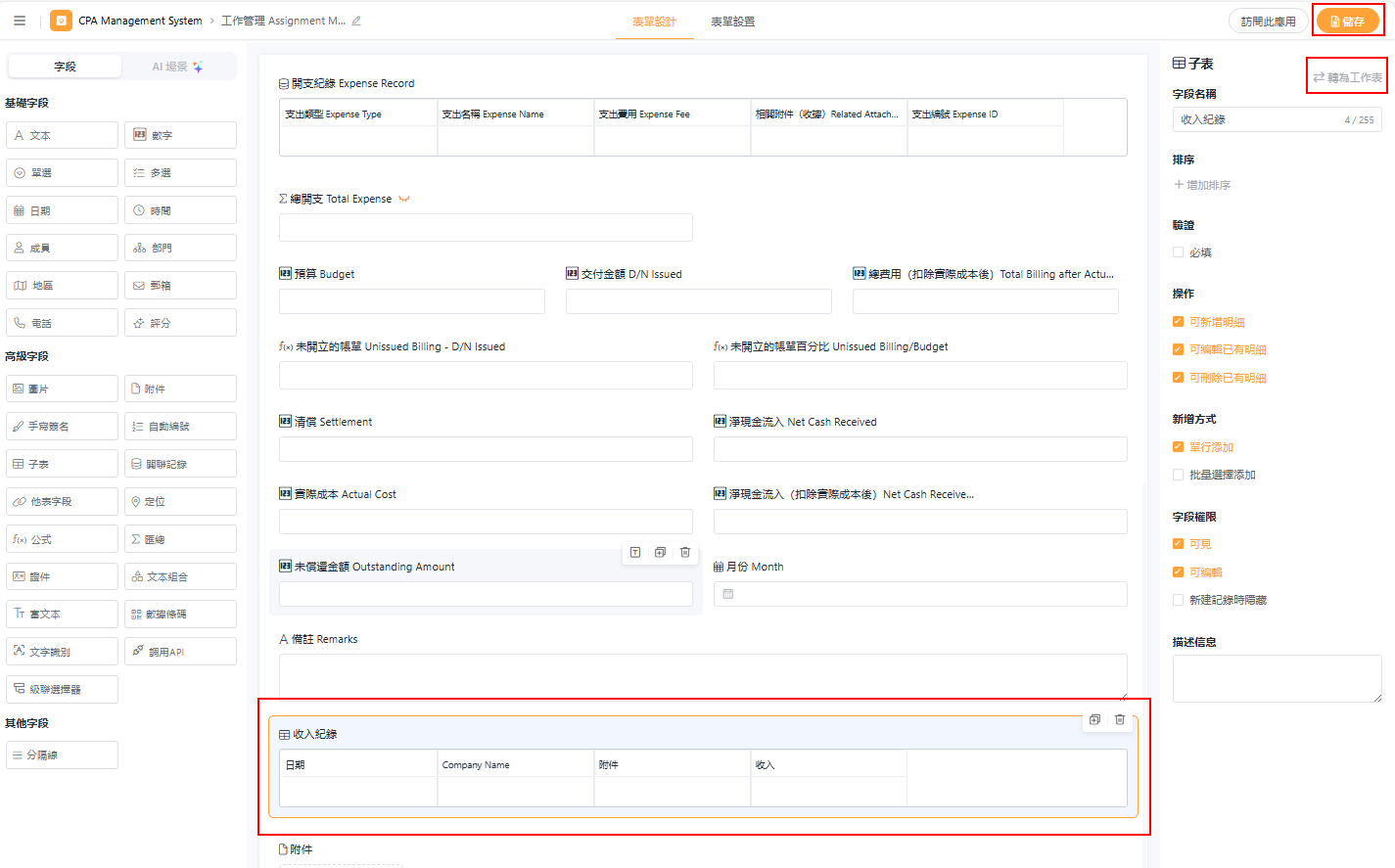Image resolution: width=1395 pixels, height=868 pixels.
Task: Add a 子表 field from the palette
Action: [62, 464]
